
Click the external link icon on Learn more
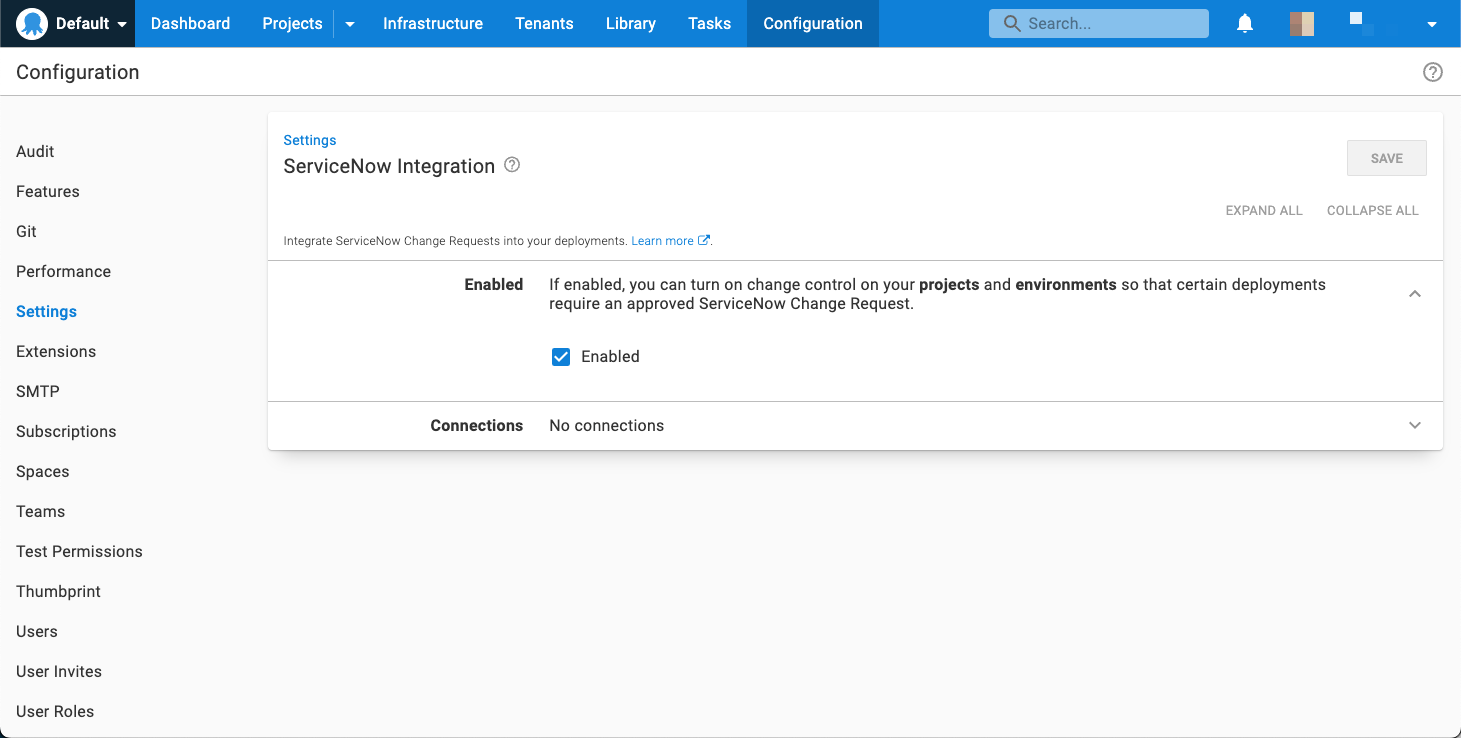(704, 240)
